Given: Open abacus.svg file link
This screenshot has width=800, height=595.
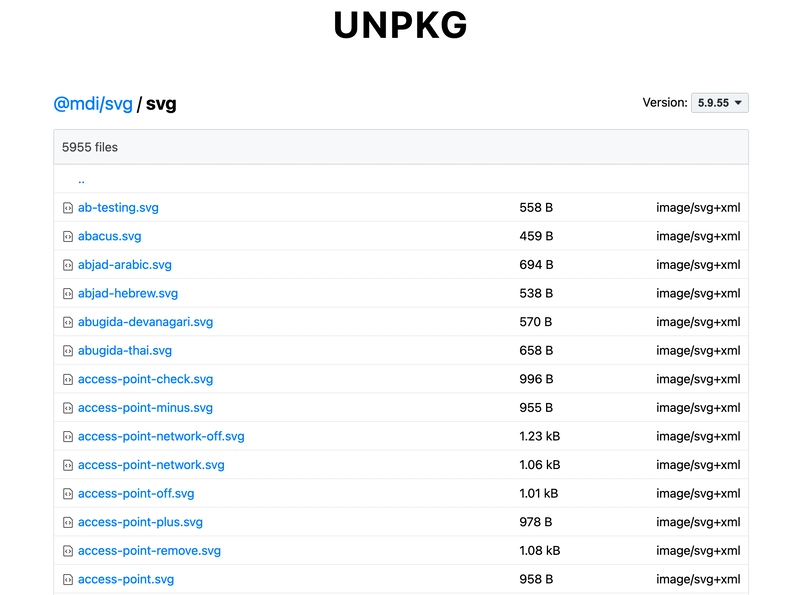Looking at the screenshot, I should (110, 236).
